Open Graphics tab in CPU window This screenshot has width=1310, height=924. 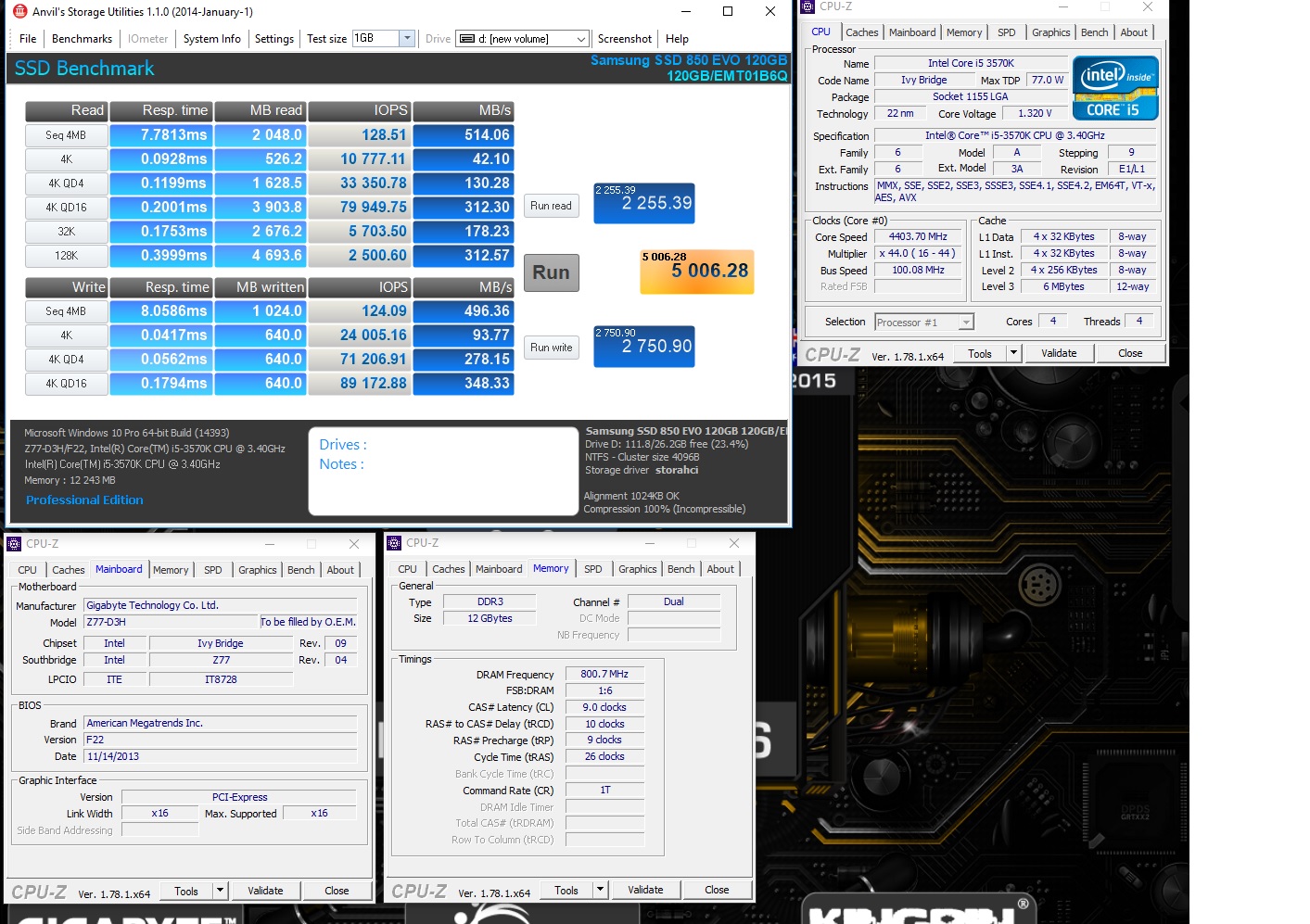1050,32
